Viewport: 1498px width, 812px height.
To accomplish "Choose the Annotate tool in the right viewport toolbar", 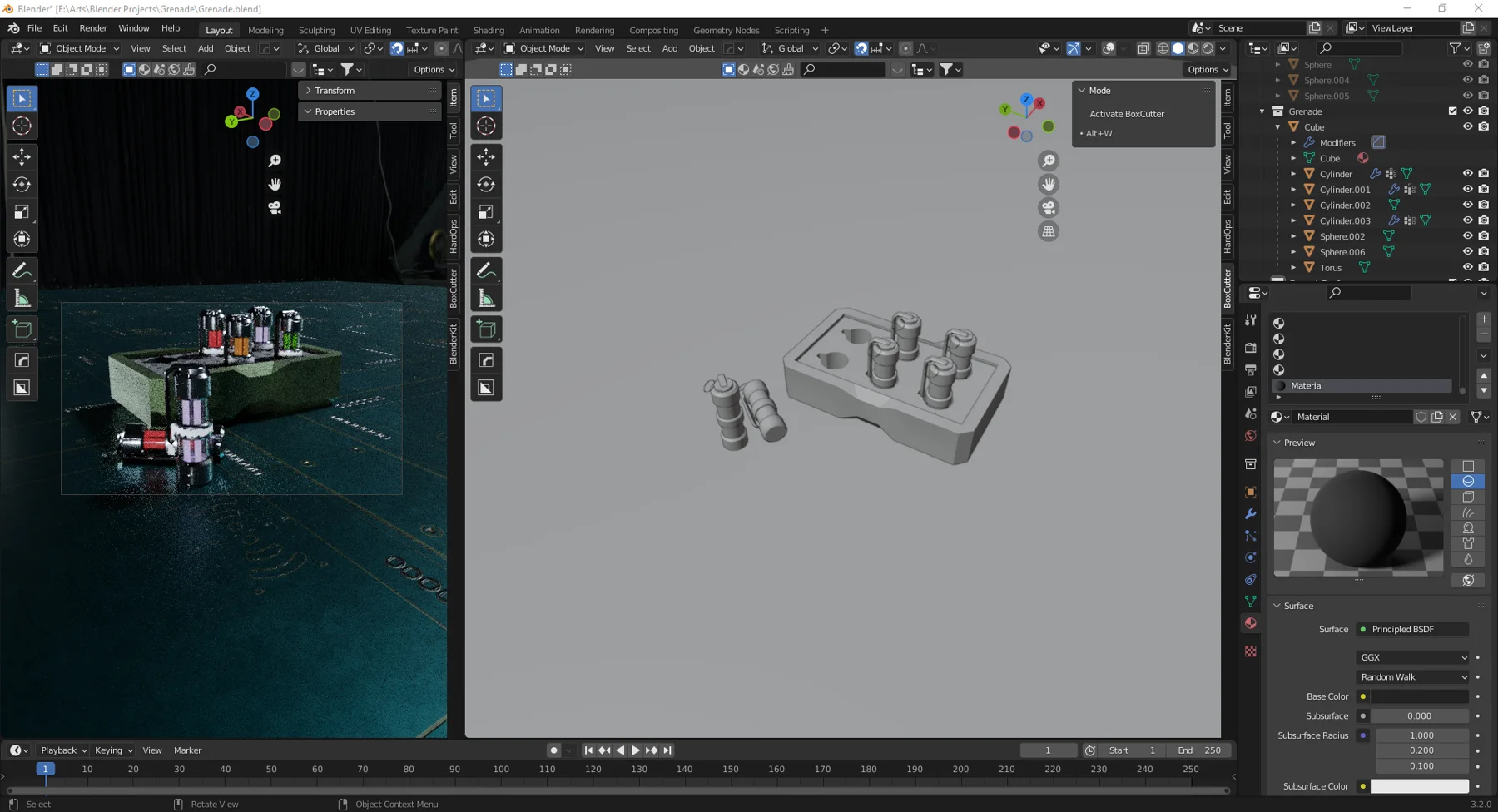I will pyautogui.click(x=486, y=270).
